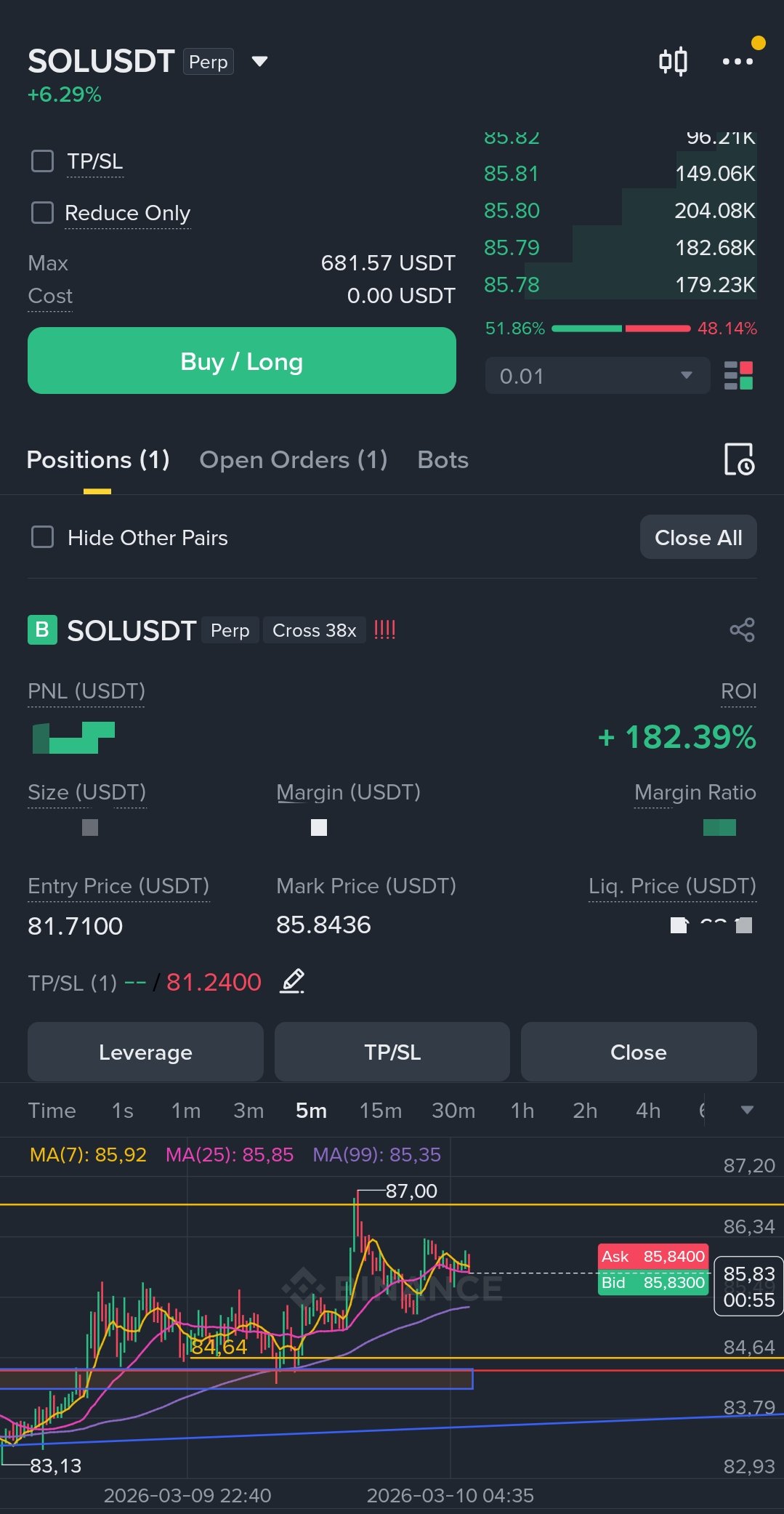Open the candlestick chart icon
The image size is (784, 1514).
point(673,62)
